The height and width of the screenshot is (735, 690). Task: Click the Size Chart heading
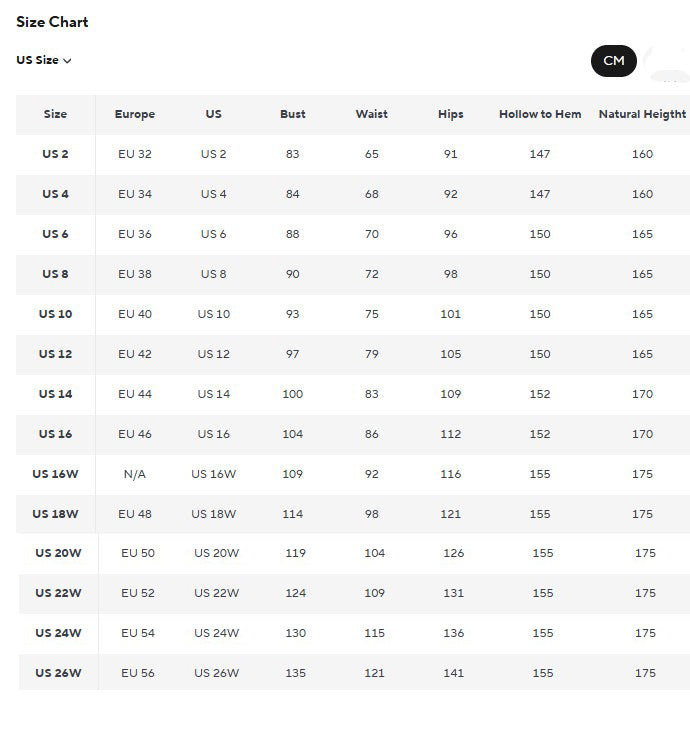[52, 22]
